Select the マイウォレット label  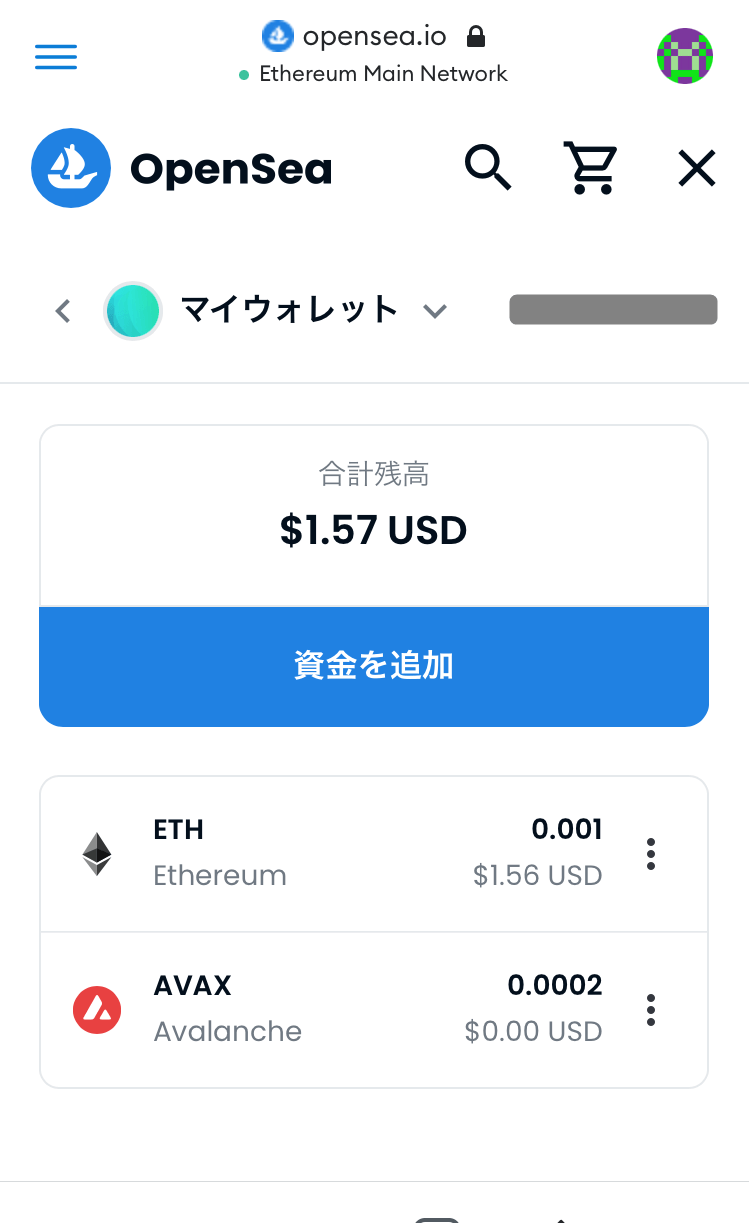(290, 311)
